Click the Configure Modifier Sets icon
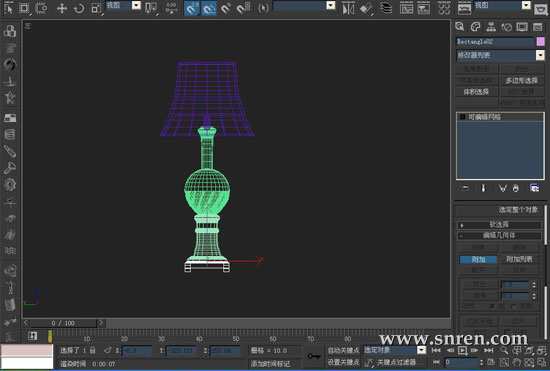Viewport: 550px width, 371px height. tap(534, 188)
